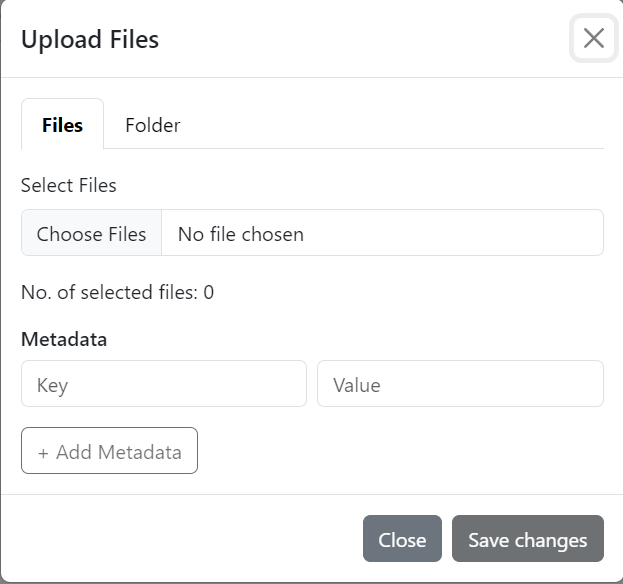Switch to the Files tab
The height and width of the screenshot is (584, 623).
[62, 125]
